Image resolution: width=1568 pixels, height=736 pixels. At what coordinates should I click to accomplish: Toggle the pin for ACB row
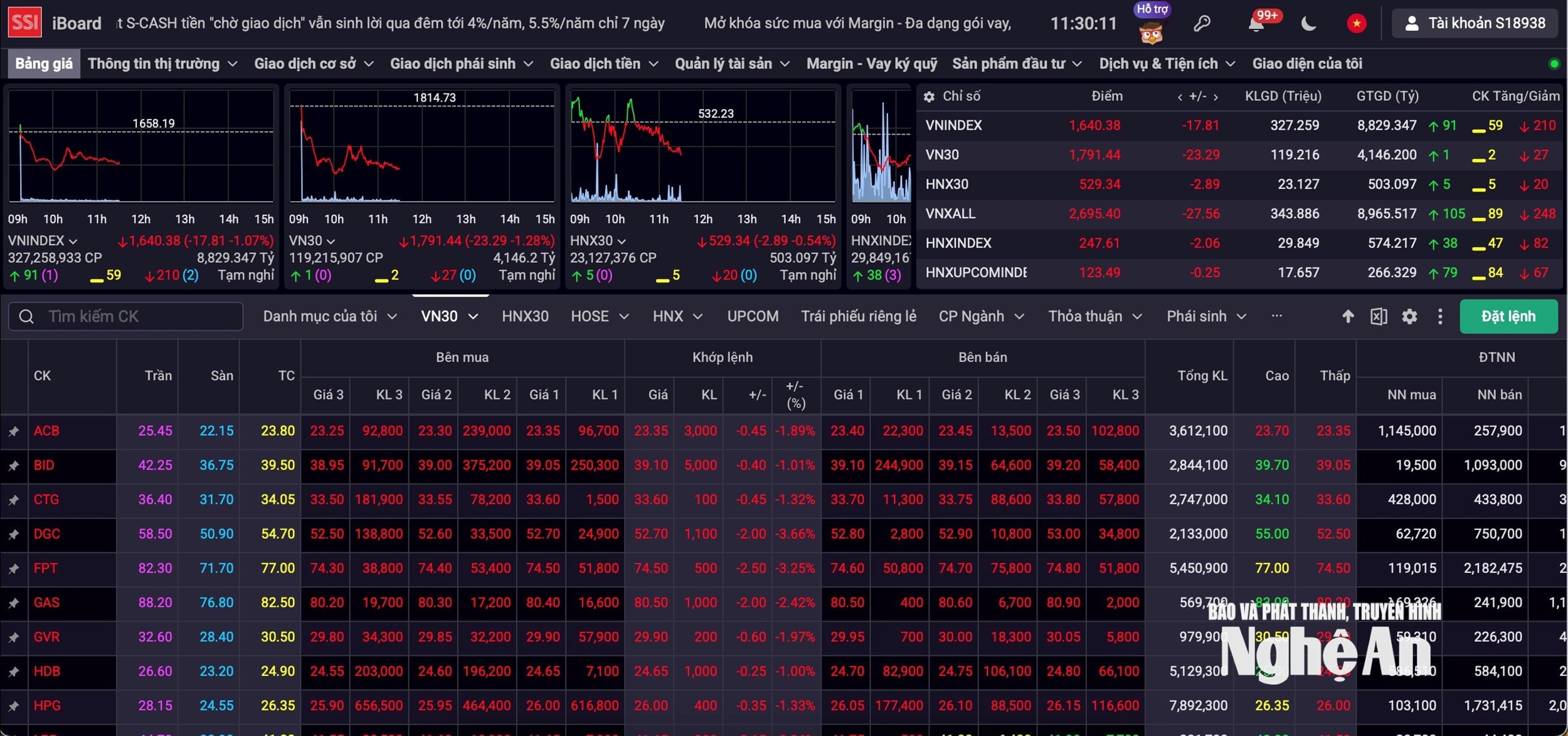point(13,431)
